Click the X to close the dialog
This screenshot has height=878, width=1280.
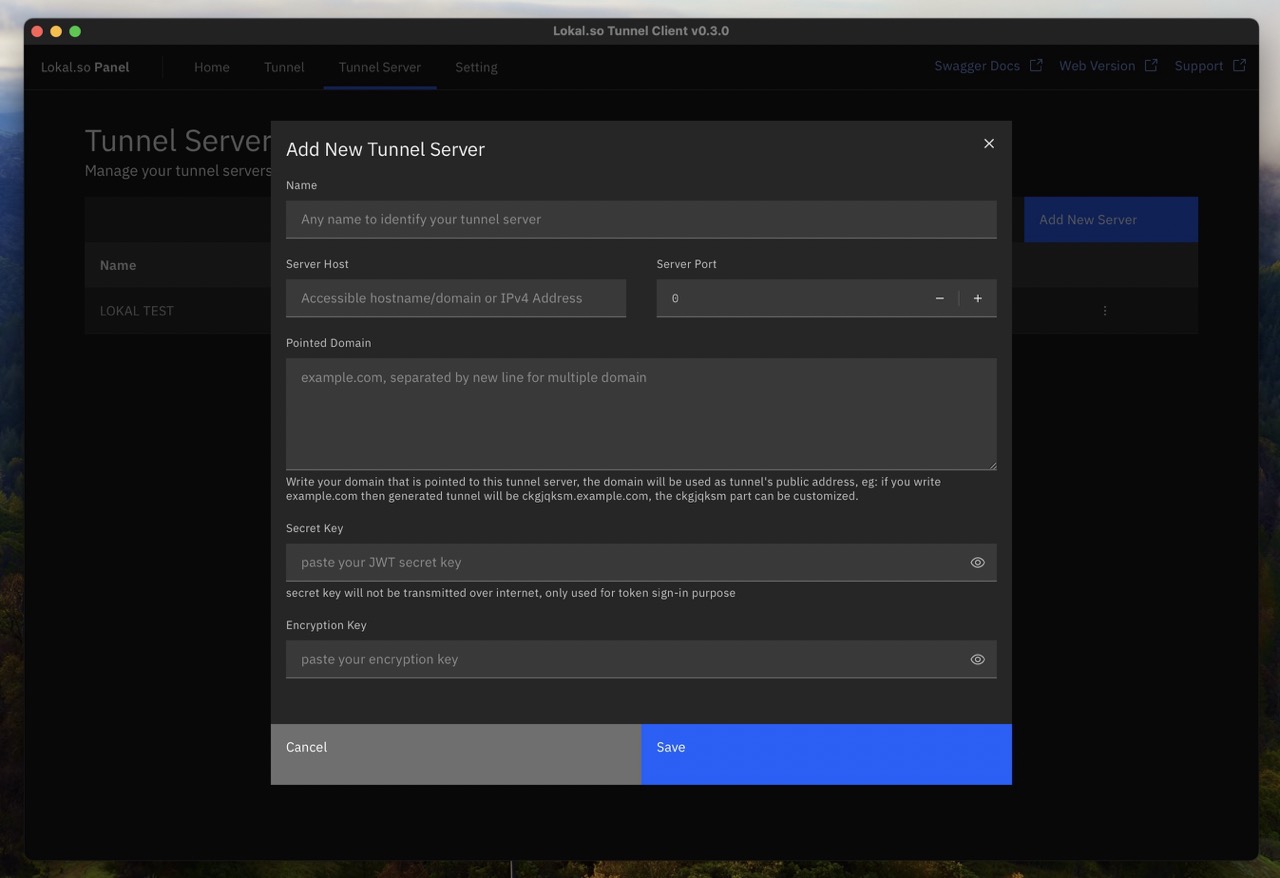tap(989, 143)
